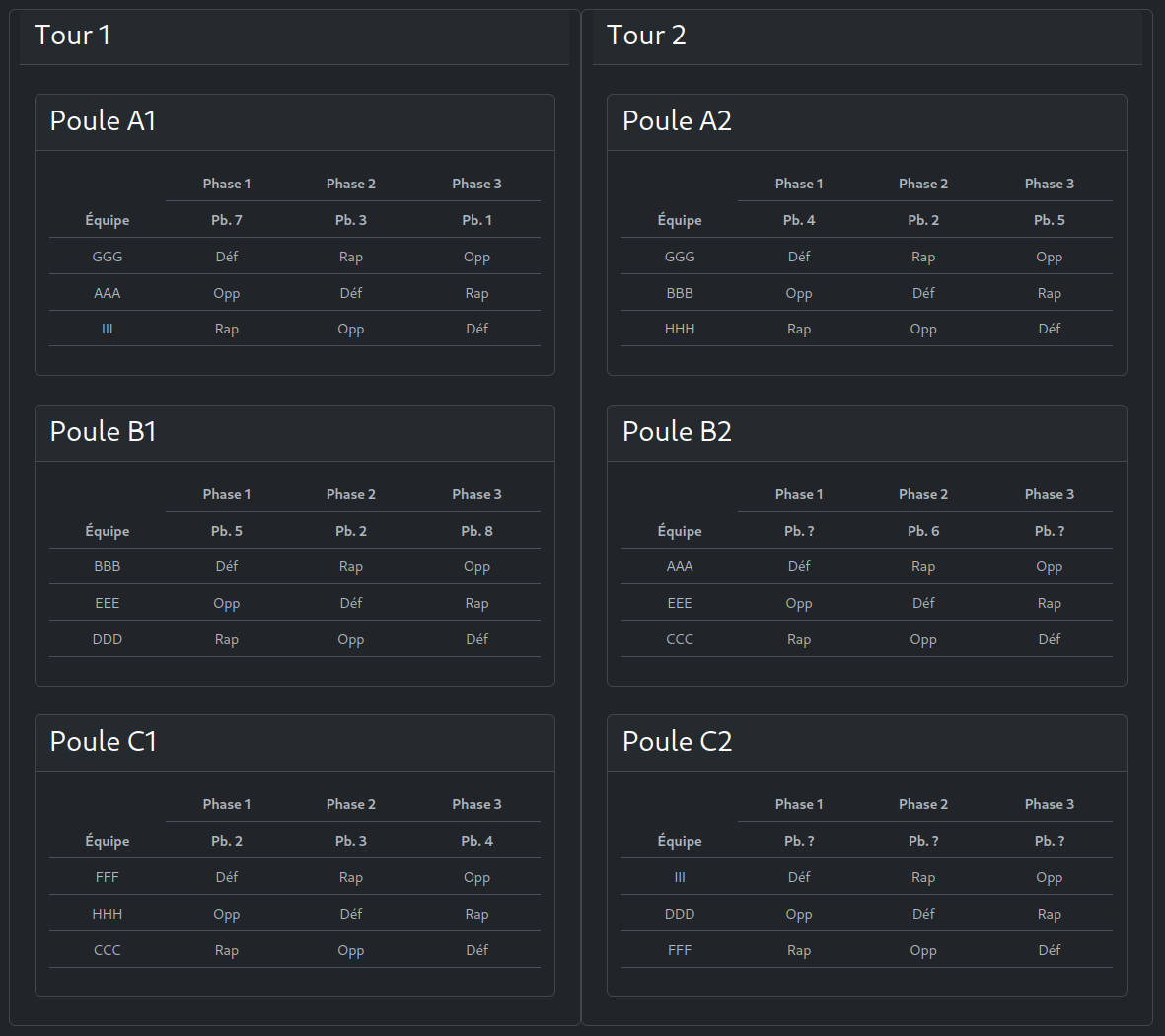Select the Déf cell for DDD in Poule B1
Image resolution: width=1165 pixels, height=1036 pixels.
click(x=476, y=638)
